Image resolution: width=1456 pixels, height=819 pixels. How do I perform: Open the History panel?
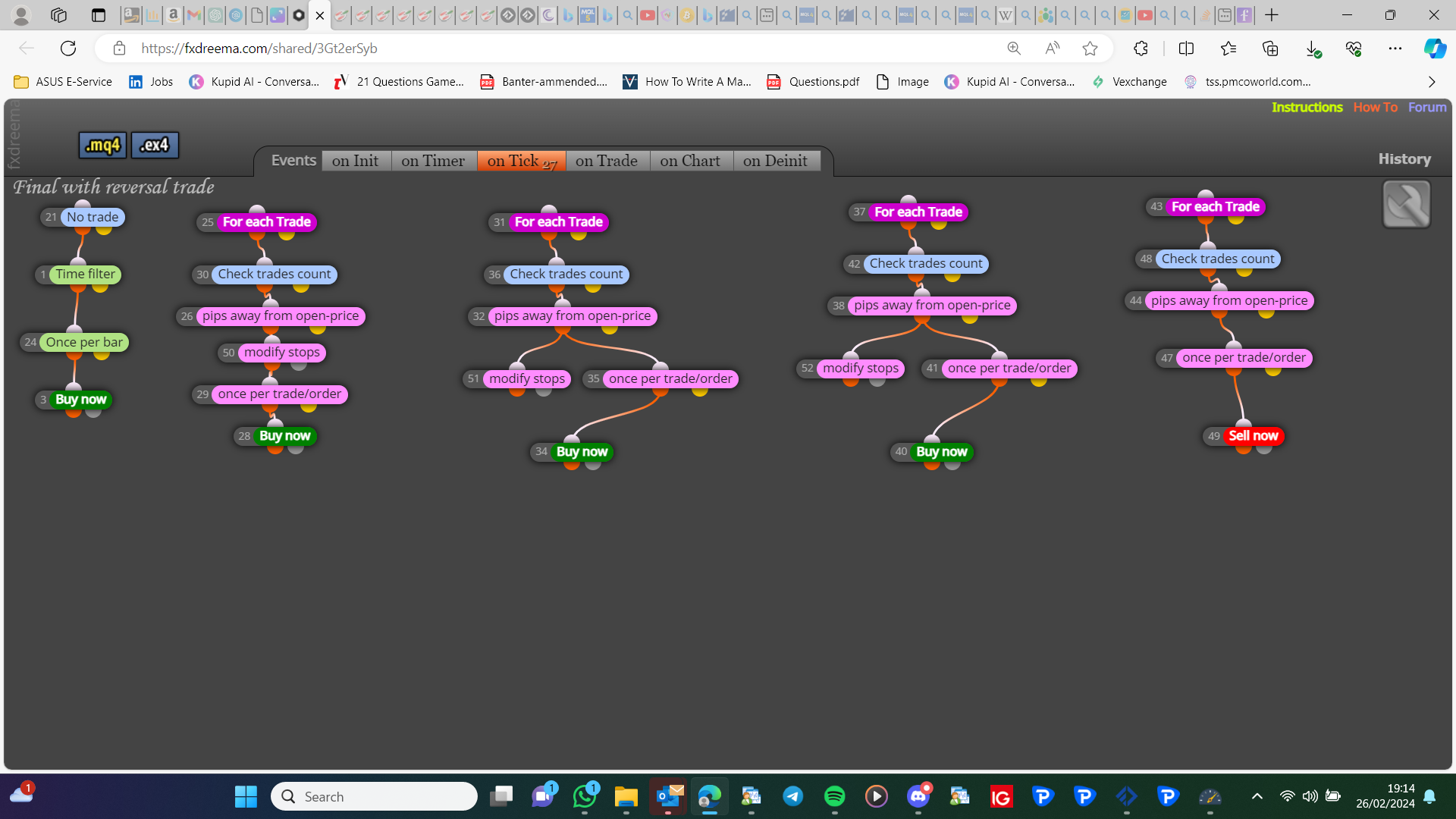1404,159
